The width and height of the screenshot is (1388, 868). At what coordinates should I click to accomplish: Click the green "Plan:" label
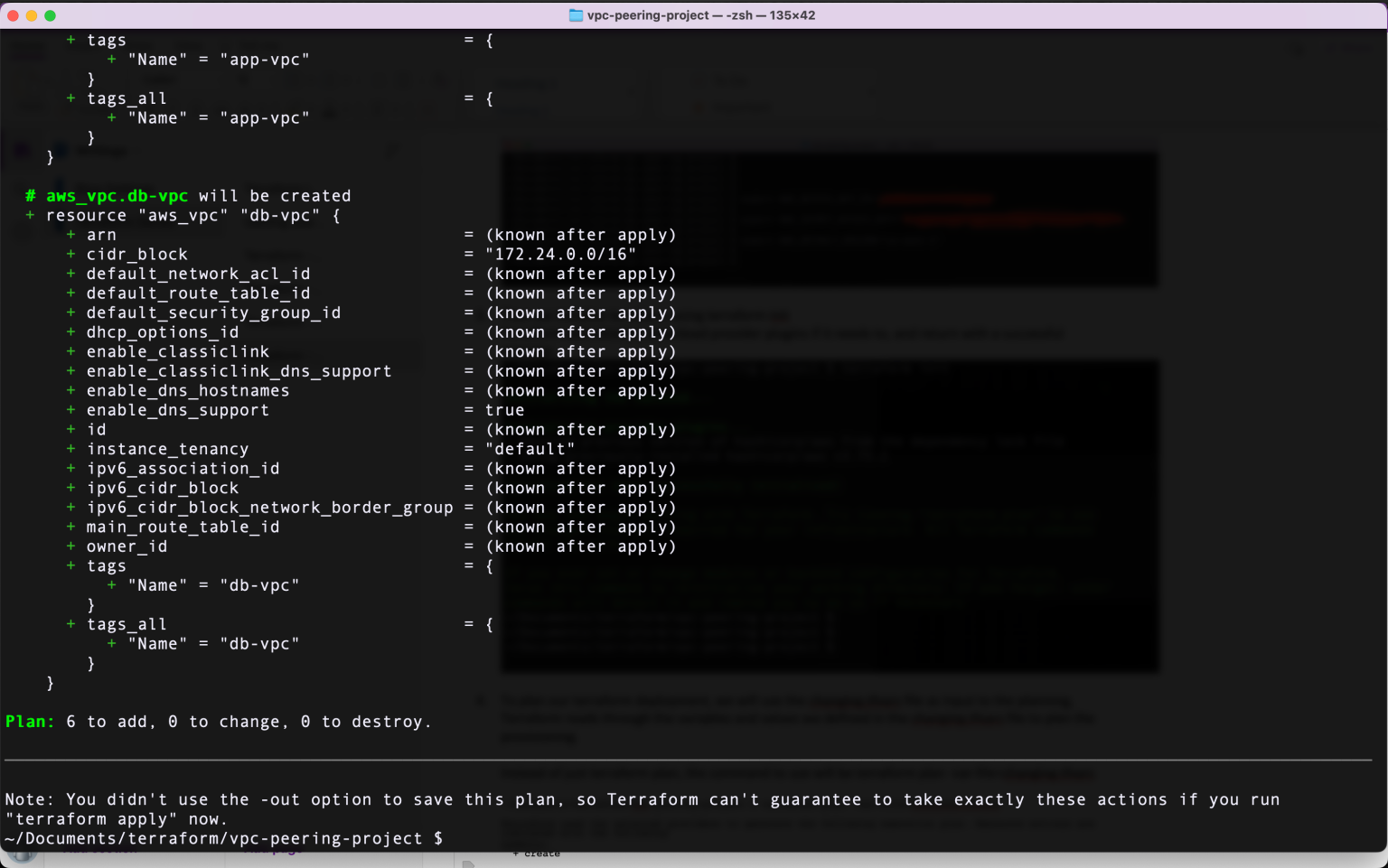coord(30,722)
